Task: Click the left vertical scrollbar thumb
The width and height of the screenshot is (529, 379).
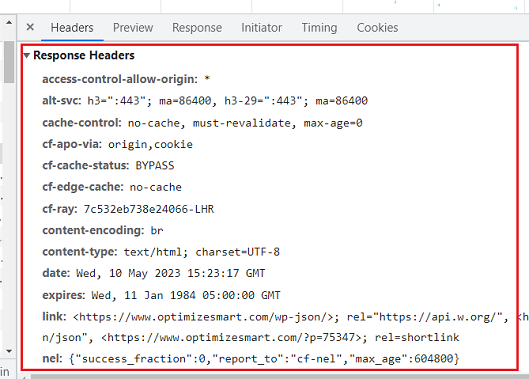Action: click(9, 62)
